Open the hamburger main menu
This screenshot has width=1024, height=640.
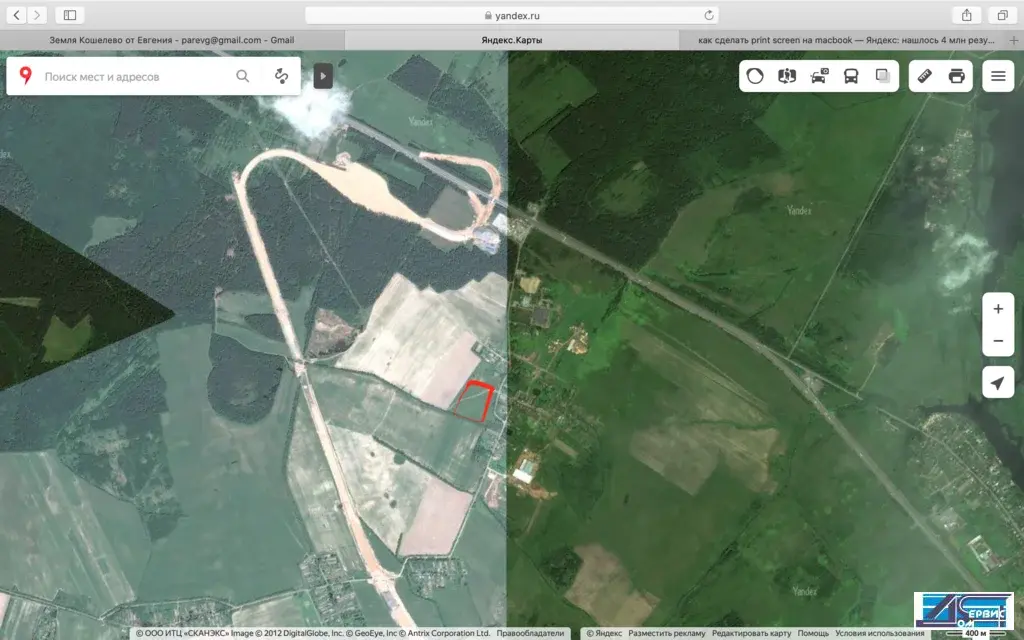click(x=998, y=76)
